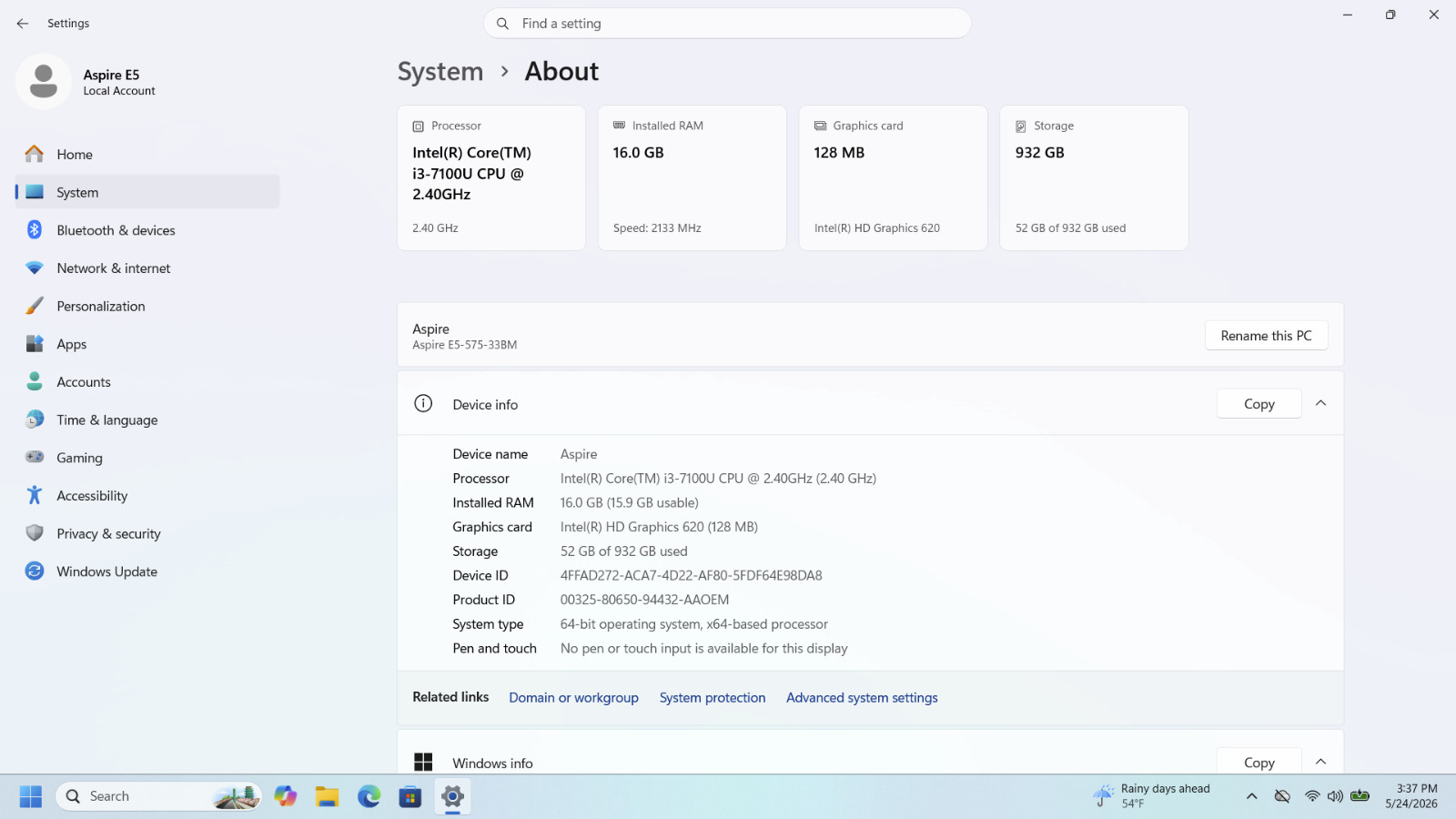Copy the Windows info section
The image size is (1456, 819).
pyautogui.click(x=1259, y=762)
